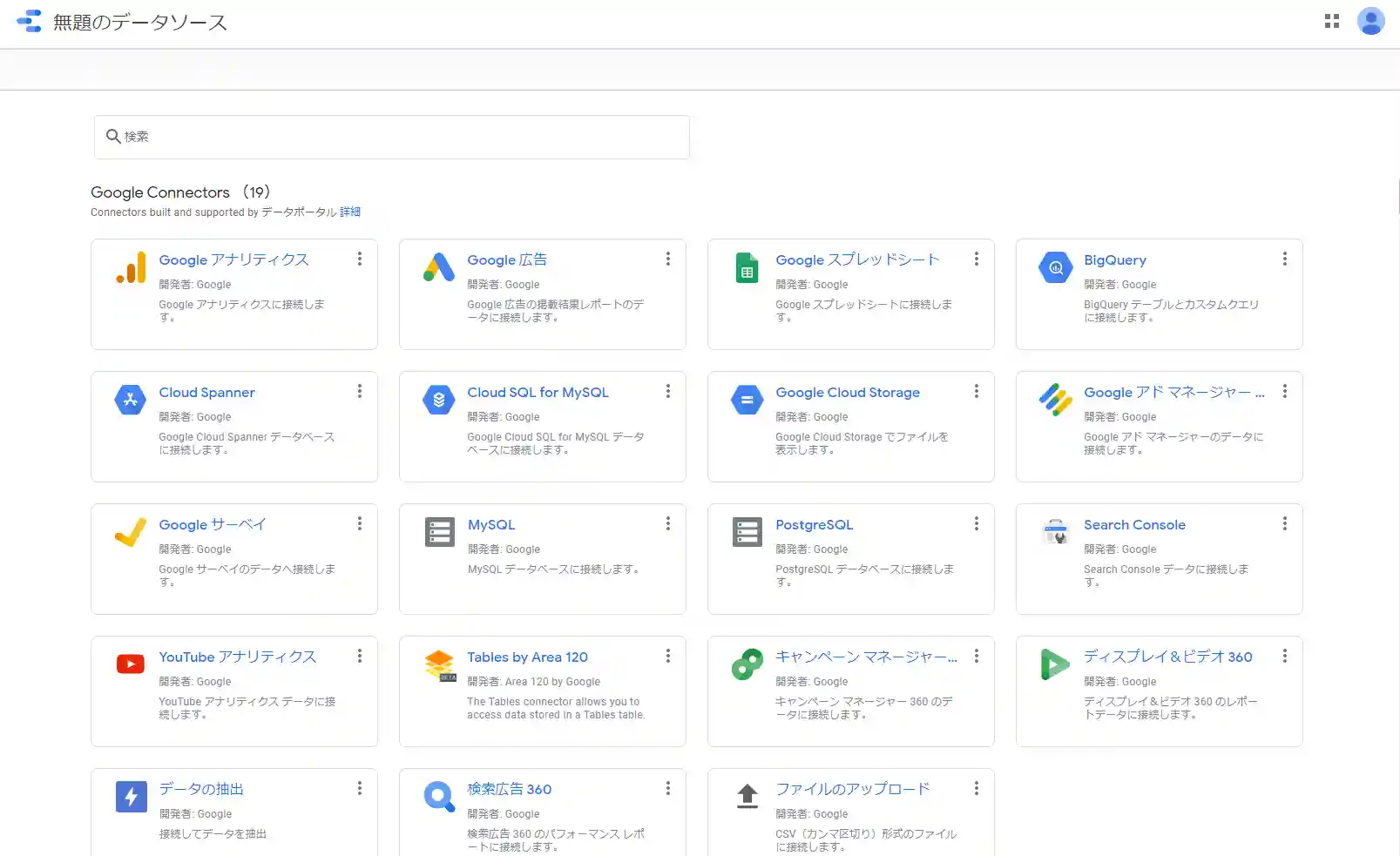
Task: Open more options for Google アド マネージャー
Action: pyautogui.click(x=1284, y=392)
